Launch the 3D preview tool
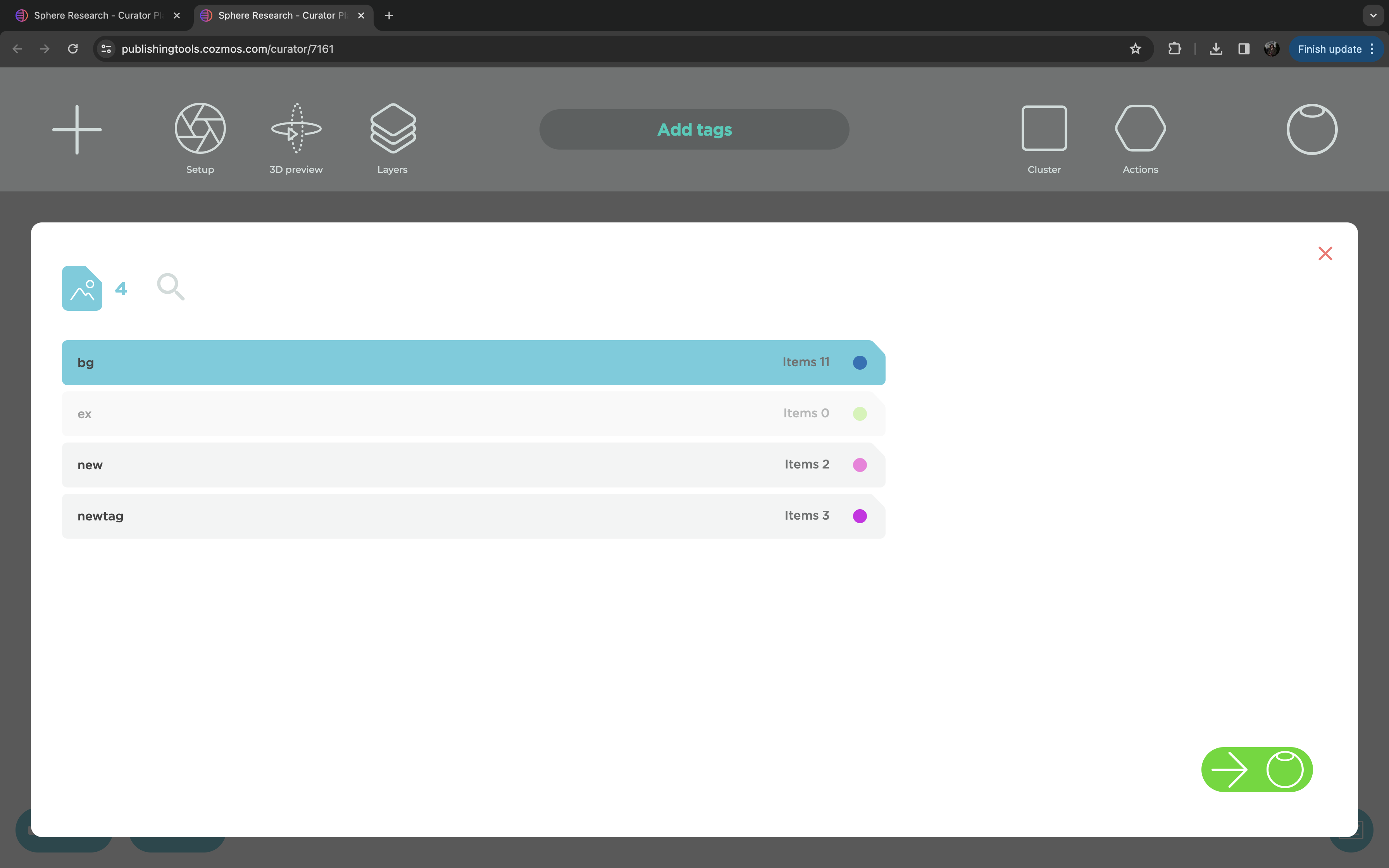Image resolution: width=1389 pixels, height=868 pixels. [x=296, y=129]
